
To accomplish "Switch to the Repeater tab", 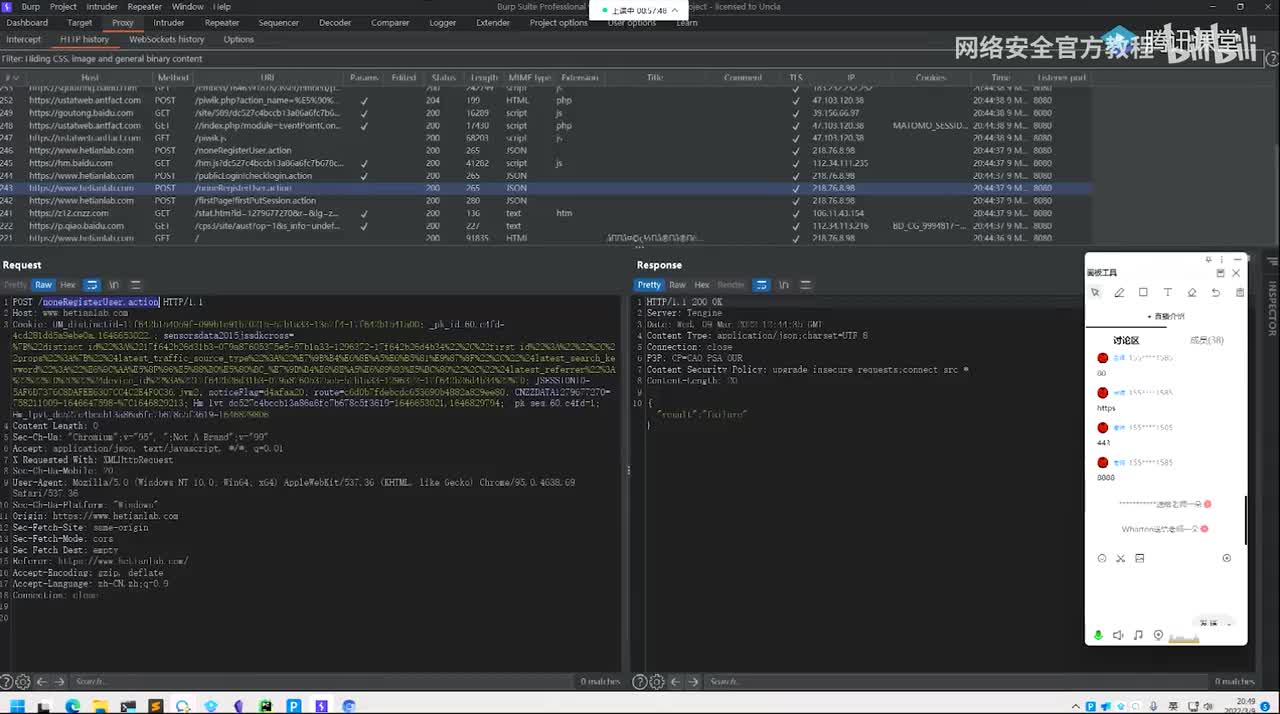I will point(221,22).
